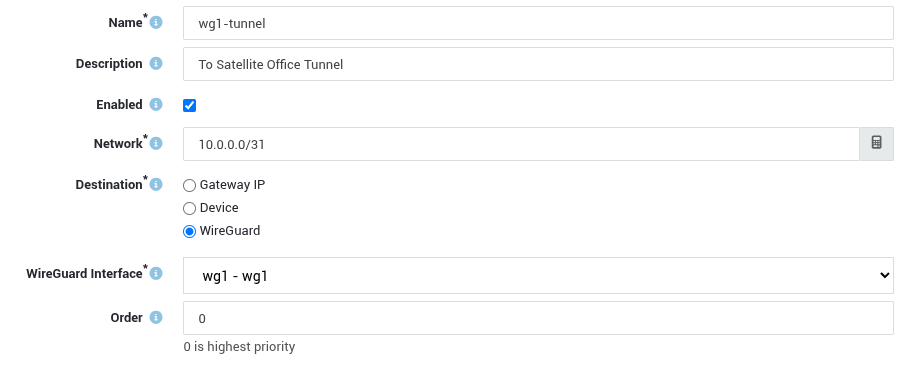Image resolution: width=916 pixels, height=373 pixels.
Task: Show help info for Description field
Action: [x=156, y=64]
